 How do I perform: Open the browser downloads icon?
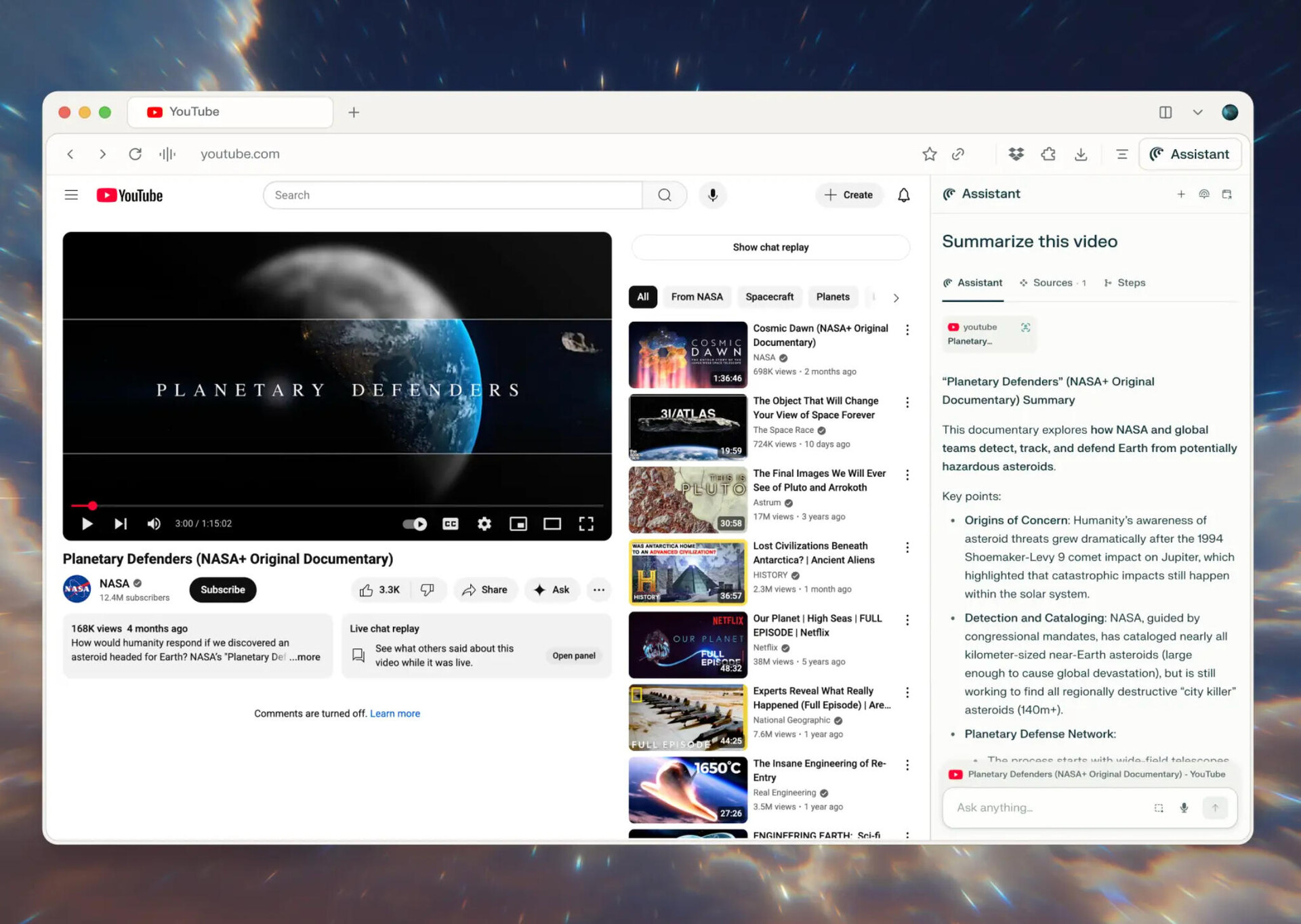(x=1081, y=154)
